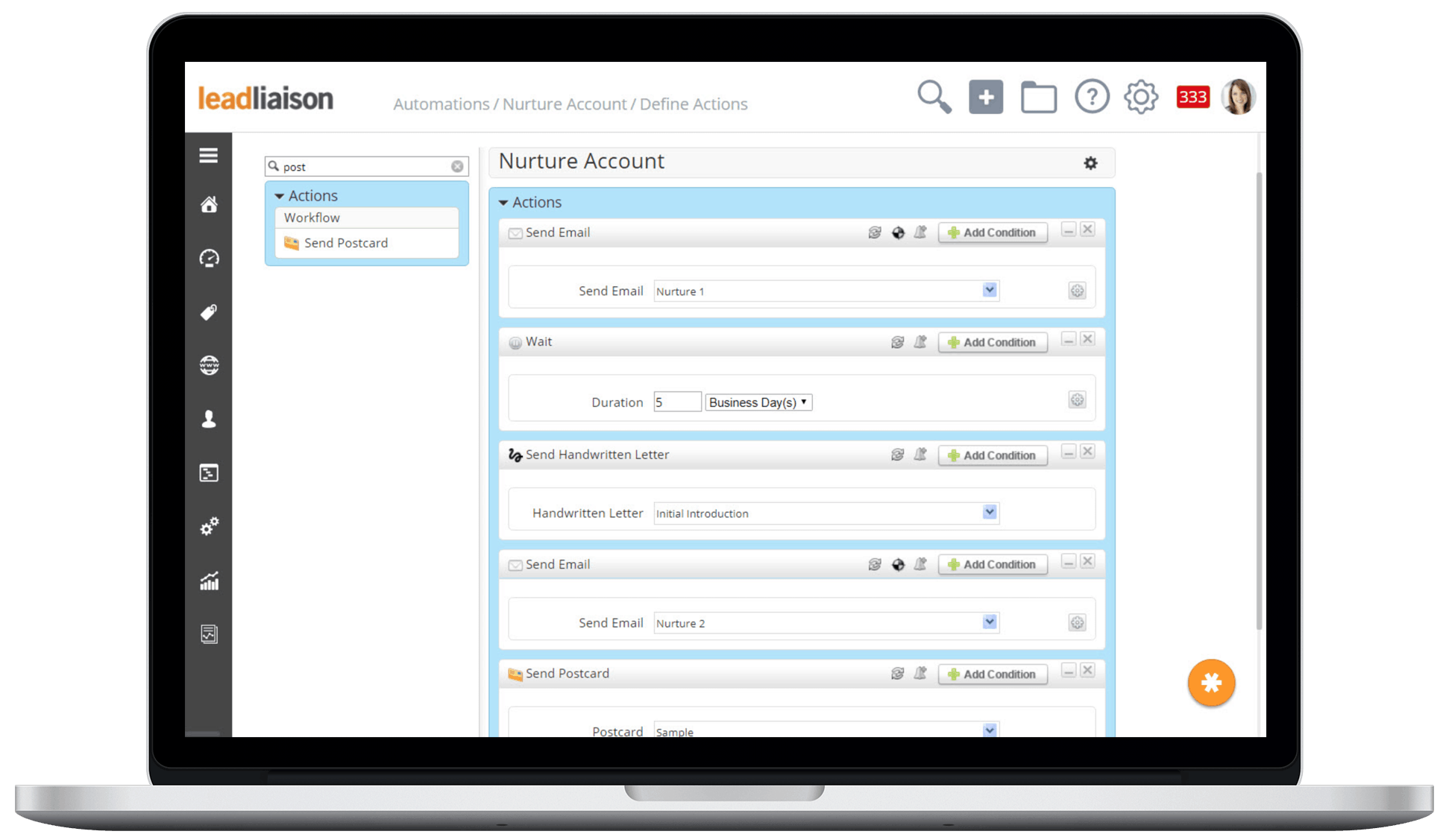Minimize the Send Postcard action
Image resolution: width=1449 pixels, height=840 pixels.
tap(1069, 672)
